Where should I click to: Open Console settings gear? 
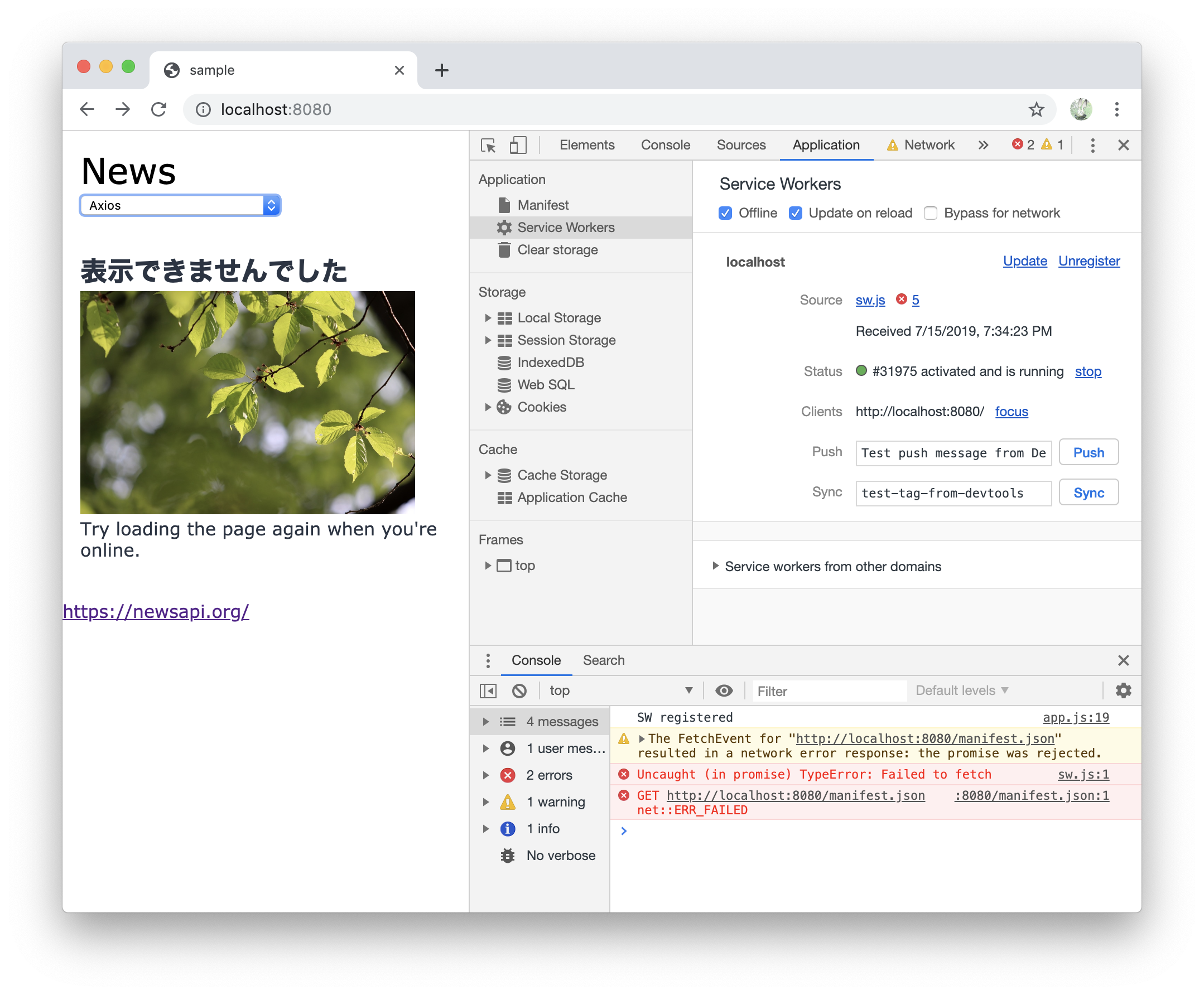pyautogui.click(x=1123, y=690)
